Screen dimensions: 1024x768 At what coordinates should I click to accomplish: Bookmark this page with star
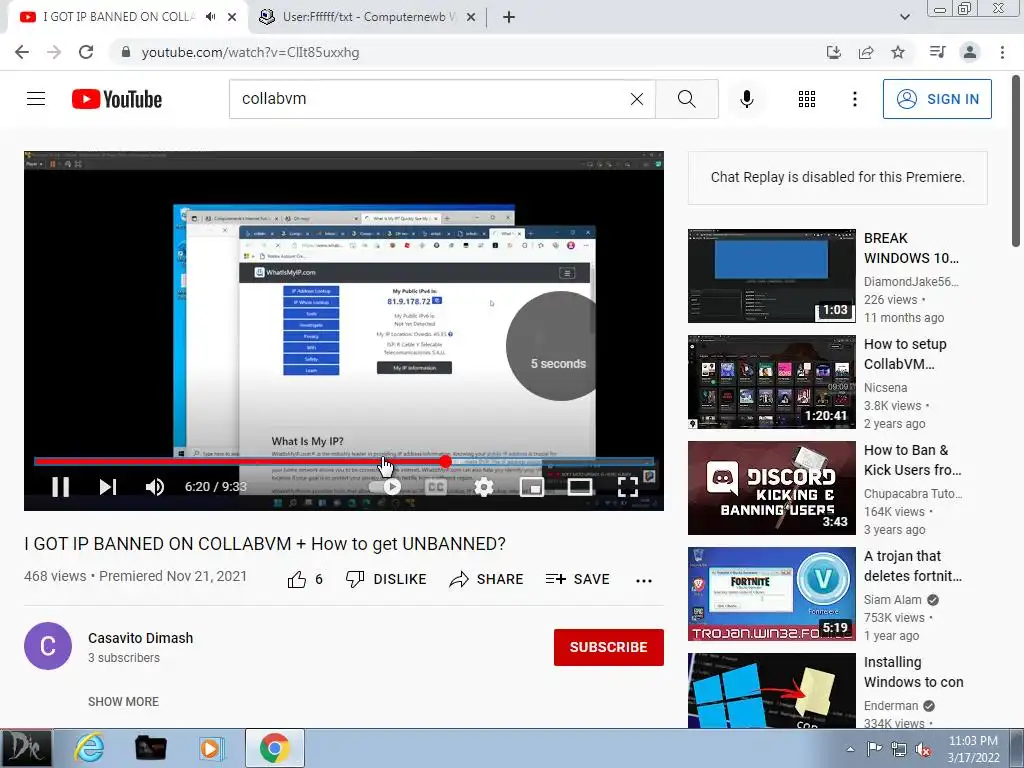click(898, 52)
